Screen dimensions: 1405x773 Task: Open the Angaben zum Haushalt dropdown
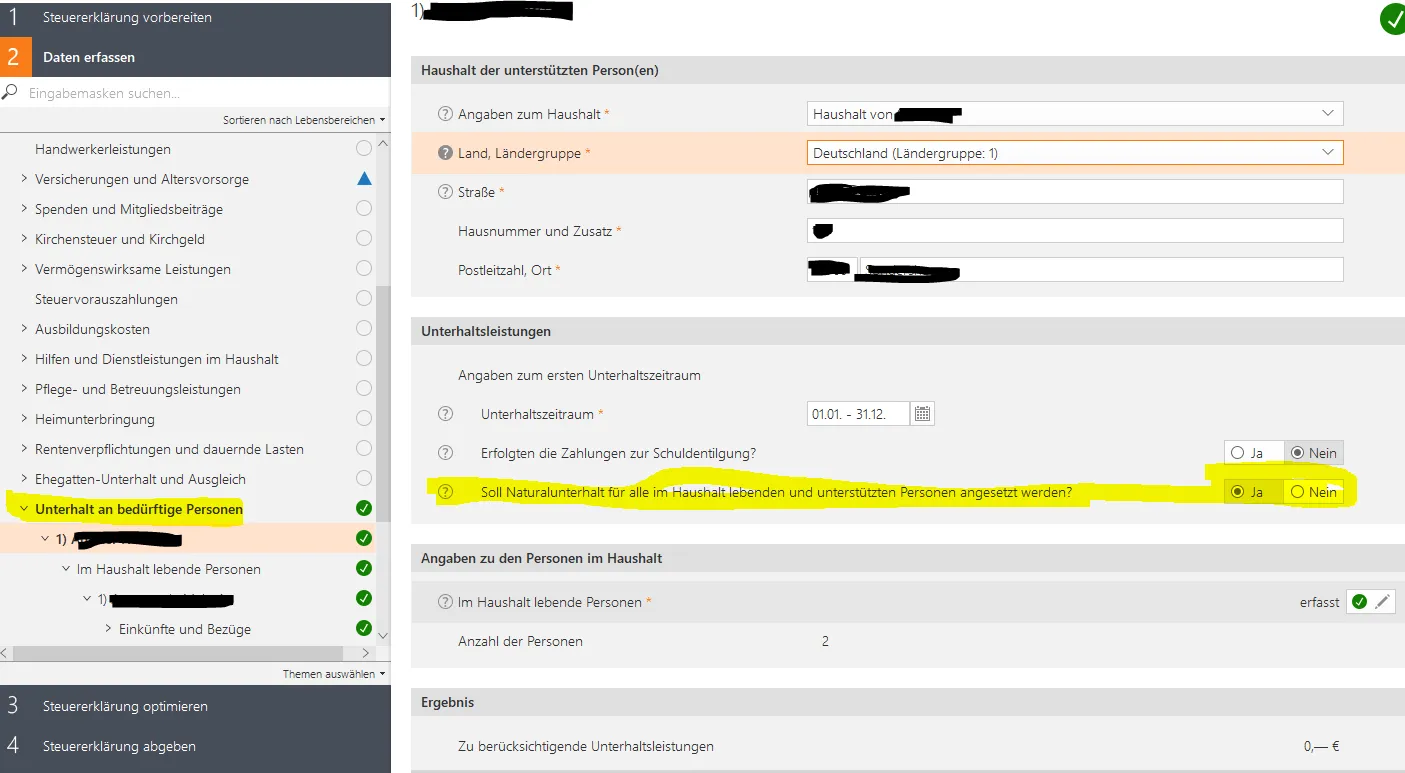tap(1075, 114)
